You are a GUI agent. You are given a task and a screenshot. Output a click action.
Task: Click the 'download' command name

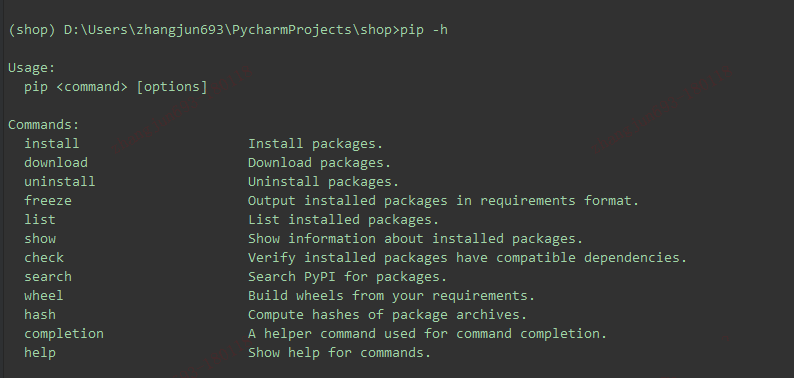pos(56,163)
